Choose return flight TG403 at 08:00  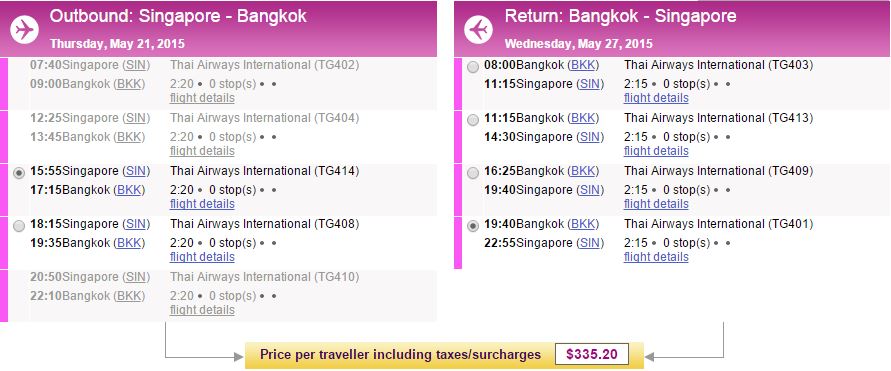[473, 67]
